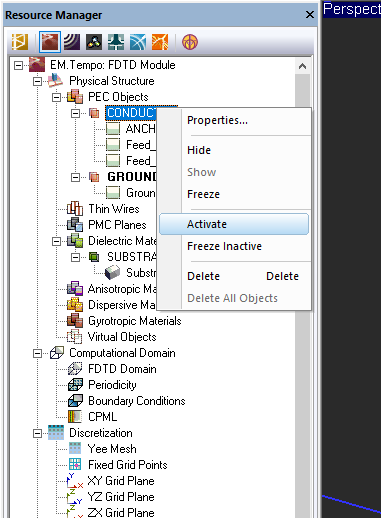Select Boundary Conditions in the tree
This screenshot has width=381, height=518.
pyautogui.click(x=137, y=401)
